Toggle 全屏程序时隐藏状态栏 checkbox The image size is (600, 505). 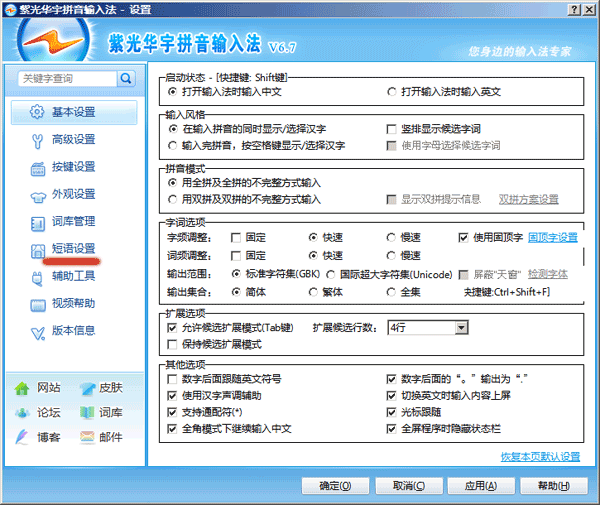pyautogui.click(x=391, y=429)
